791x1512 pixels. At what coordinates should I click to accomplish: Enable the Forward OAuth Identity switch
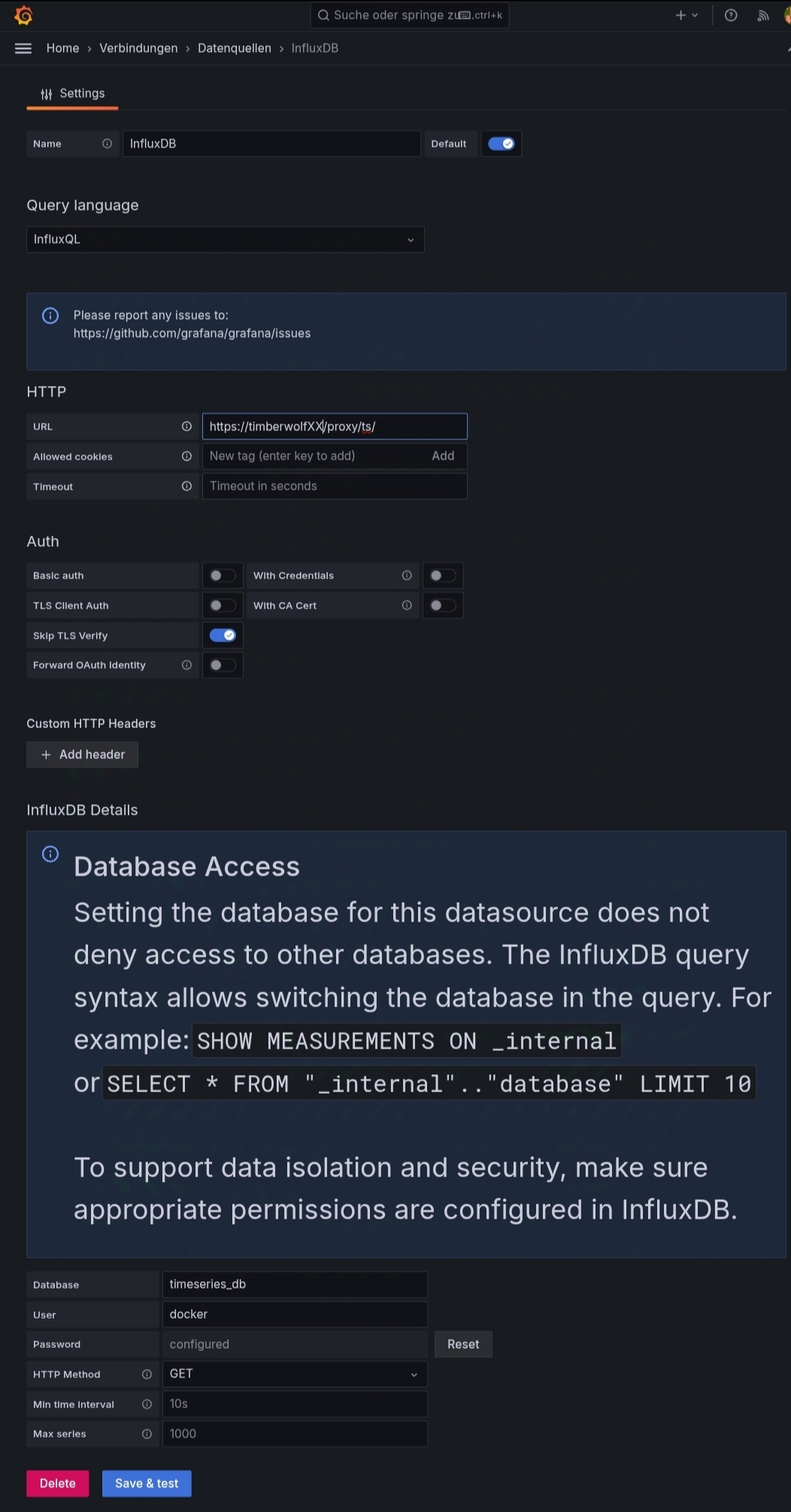point(223,665)
